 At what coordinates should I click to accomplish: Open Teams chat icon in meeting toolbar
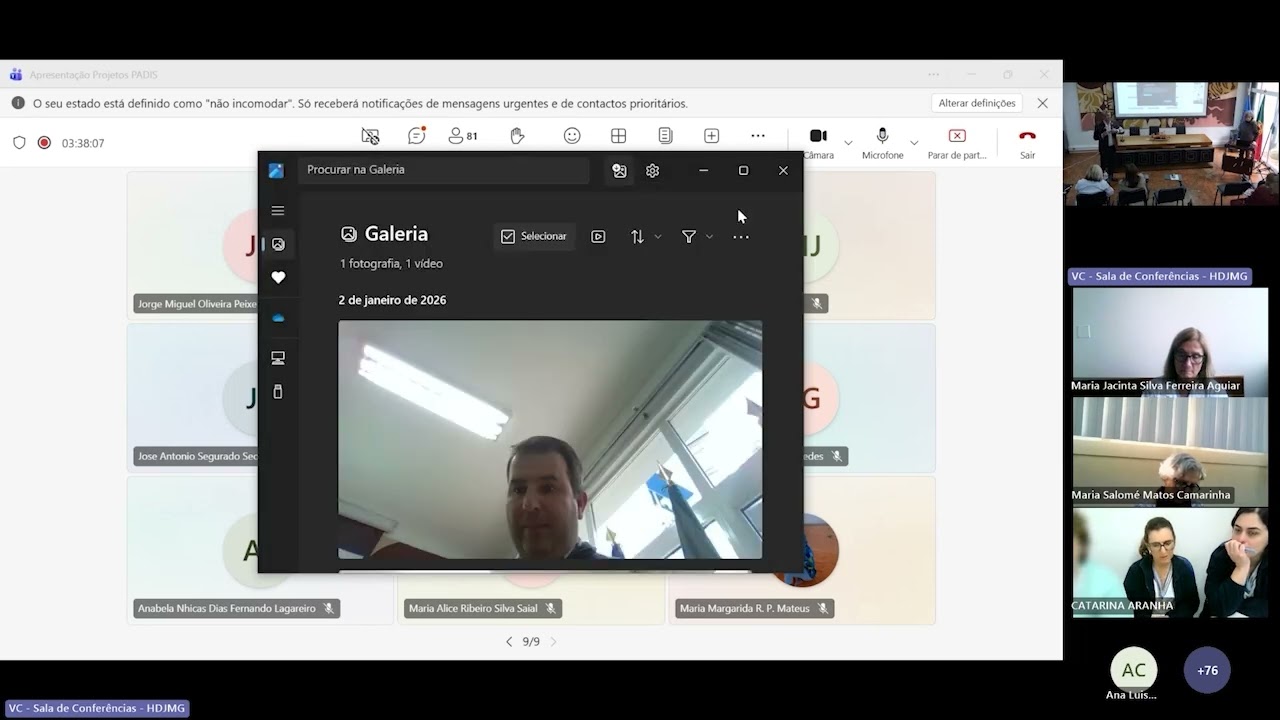coord(417,136)
